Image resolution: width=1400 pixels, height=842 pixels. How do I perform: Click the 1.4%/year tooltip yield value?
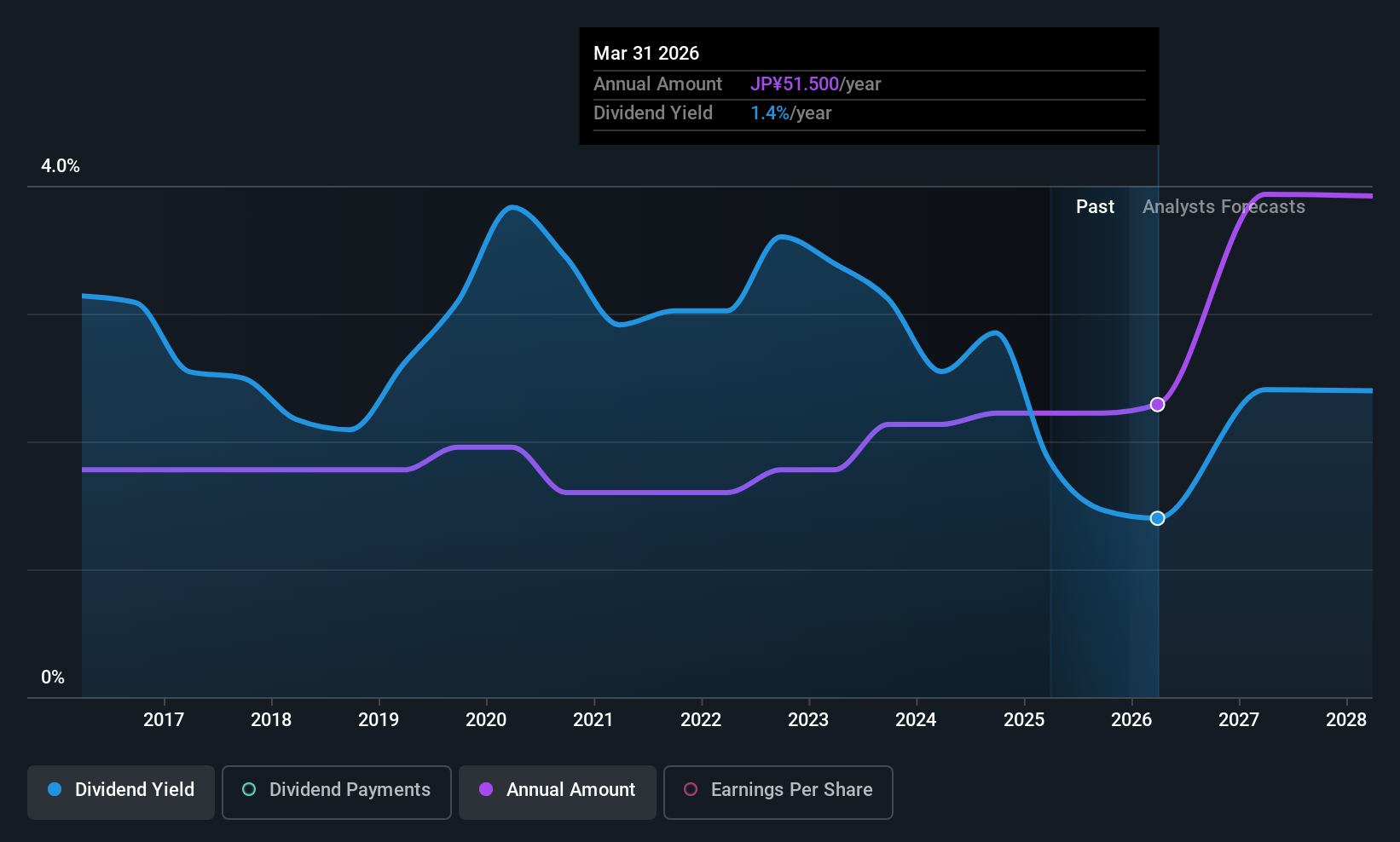click(790, 113)
